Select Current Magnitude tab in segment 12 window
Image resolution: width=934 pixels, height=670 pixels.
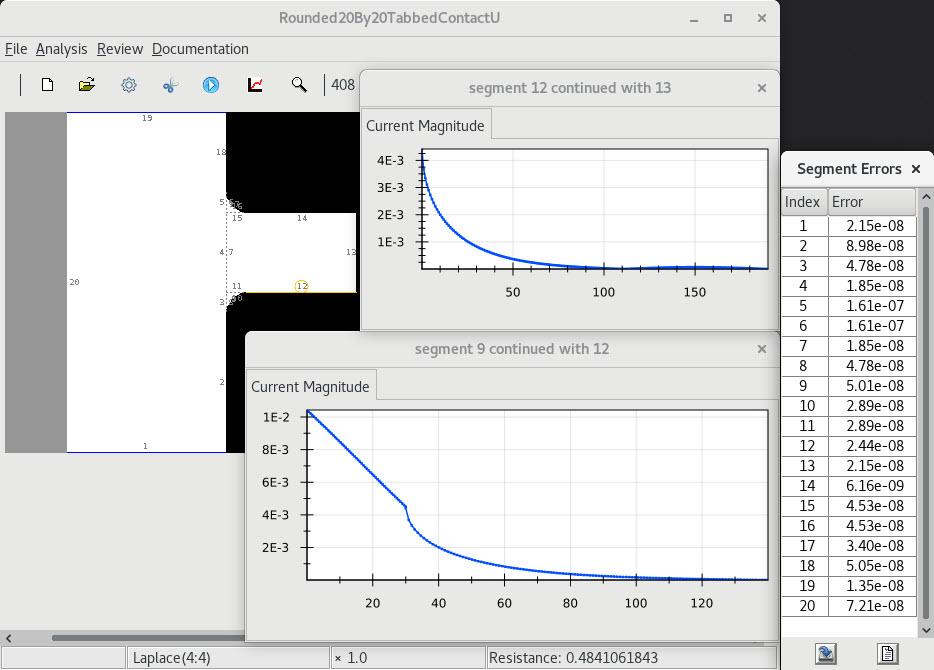tap(425, 126)
